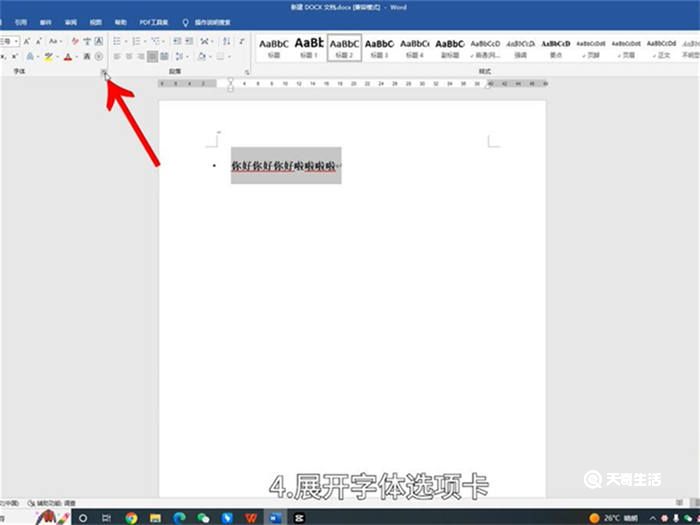700x525 pixels.
Task: Toggle Justify alignment
Action: (153, 57)
